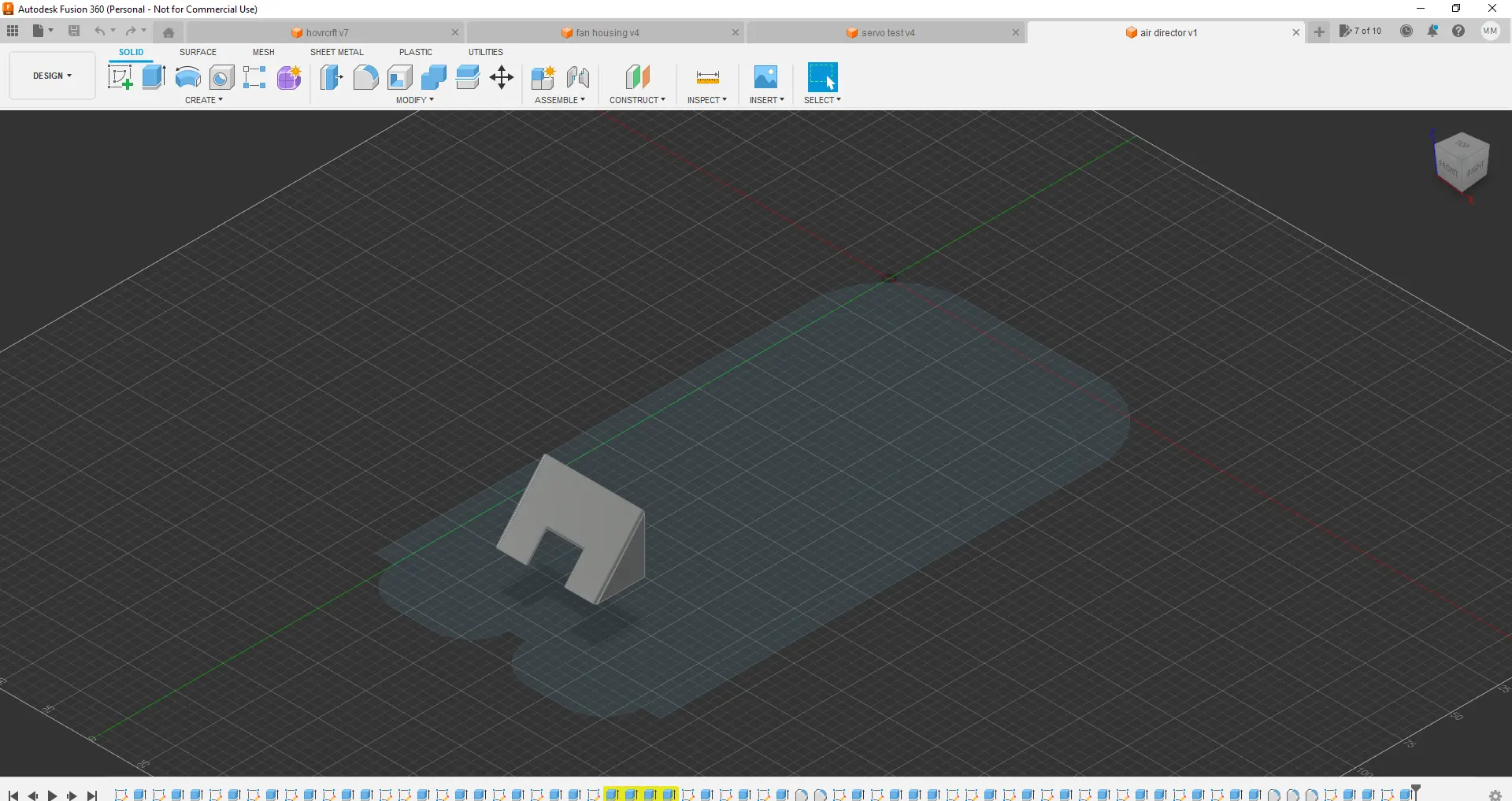The image size is (1512, 801).
Task: Open the notifications bell
Action: (x=1432, y=32)
